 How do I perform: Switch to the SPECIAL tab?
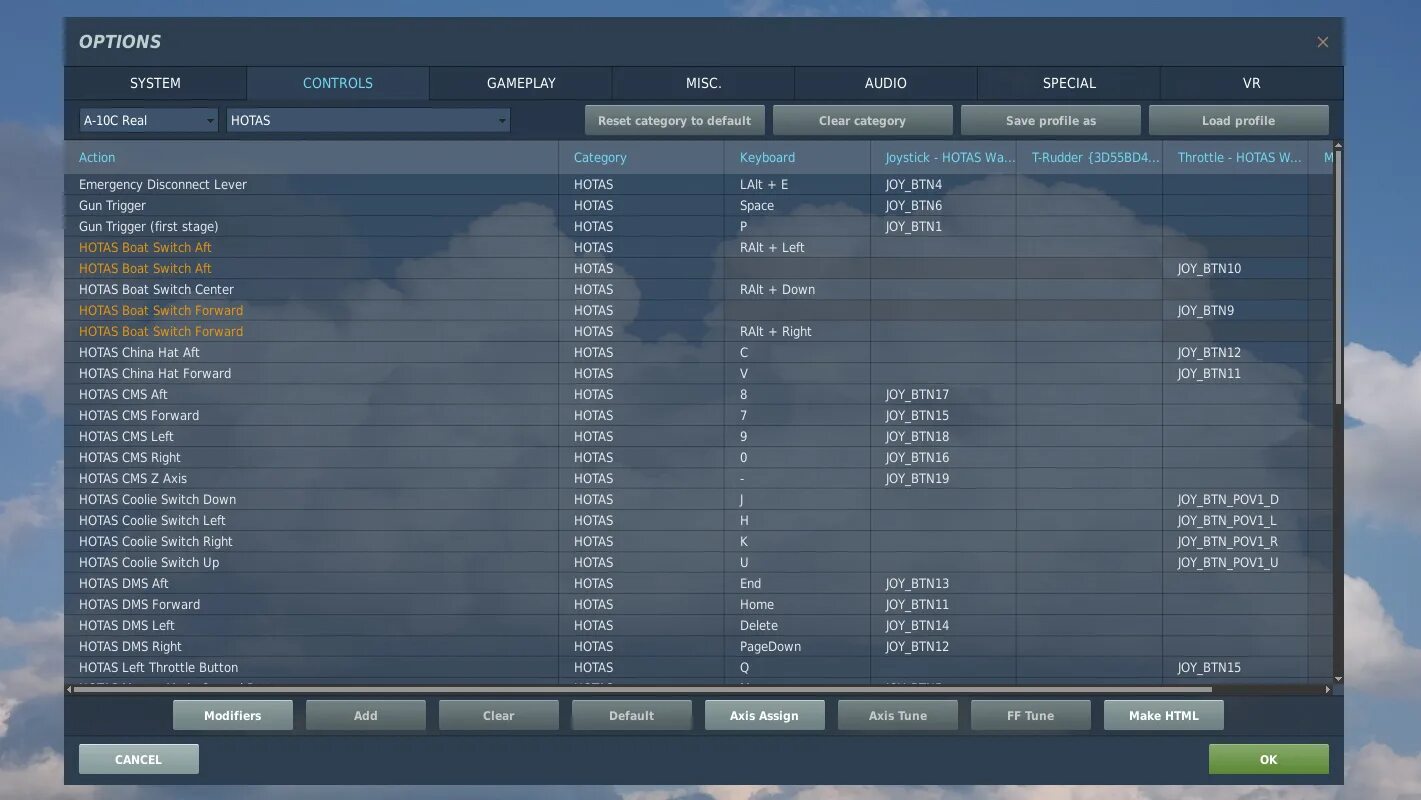1069,83
